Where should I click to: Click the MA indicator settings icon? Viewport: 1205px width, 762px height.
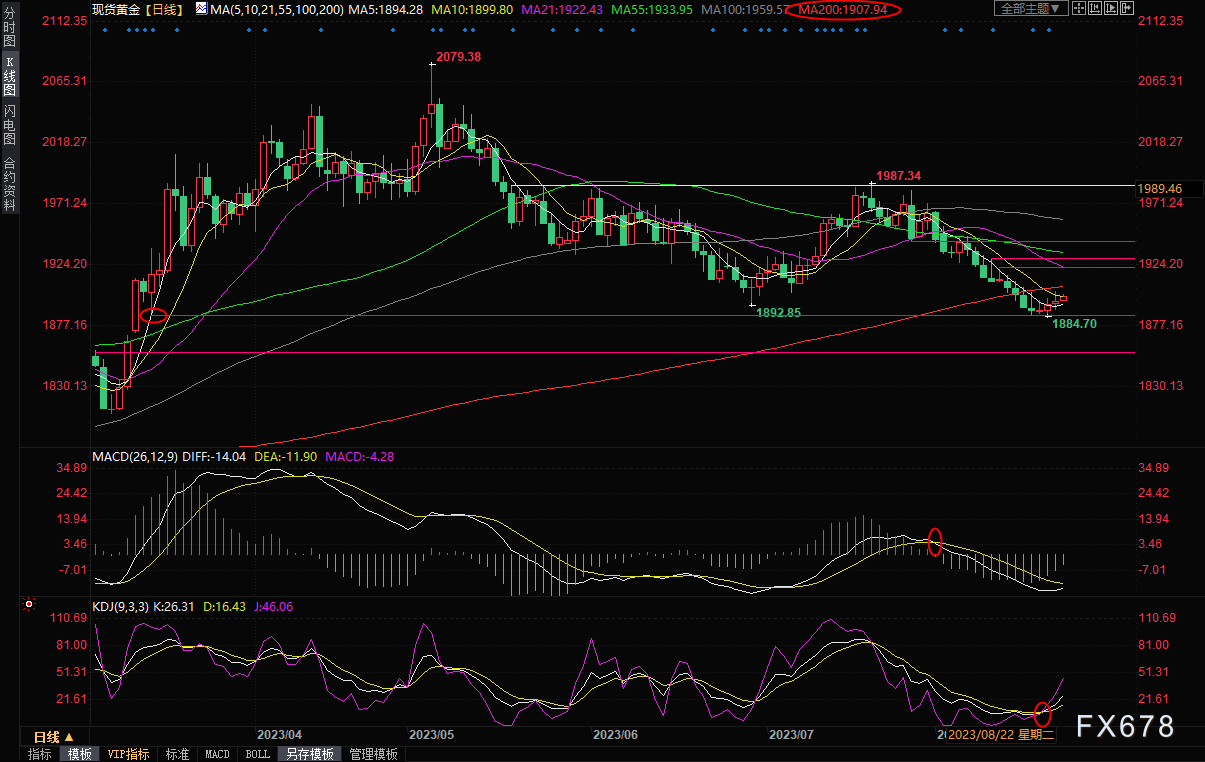202,9
